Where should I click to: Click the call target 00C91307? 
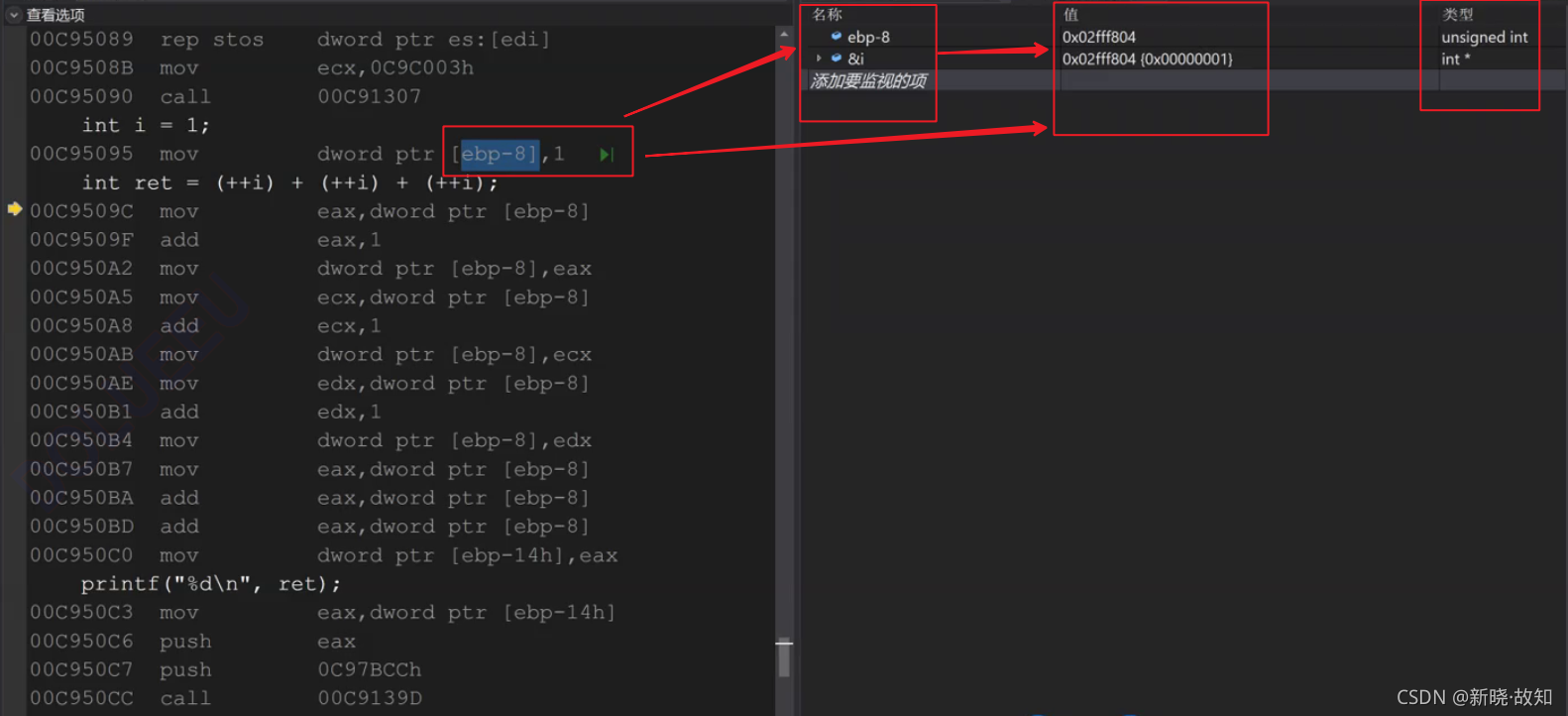(370, 97)
